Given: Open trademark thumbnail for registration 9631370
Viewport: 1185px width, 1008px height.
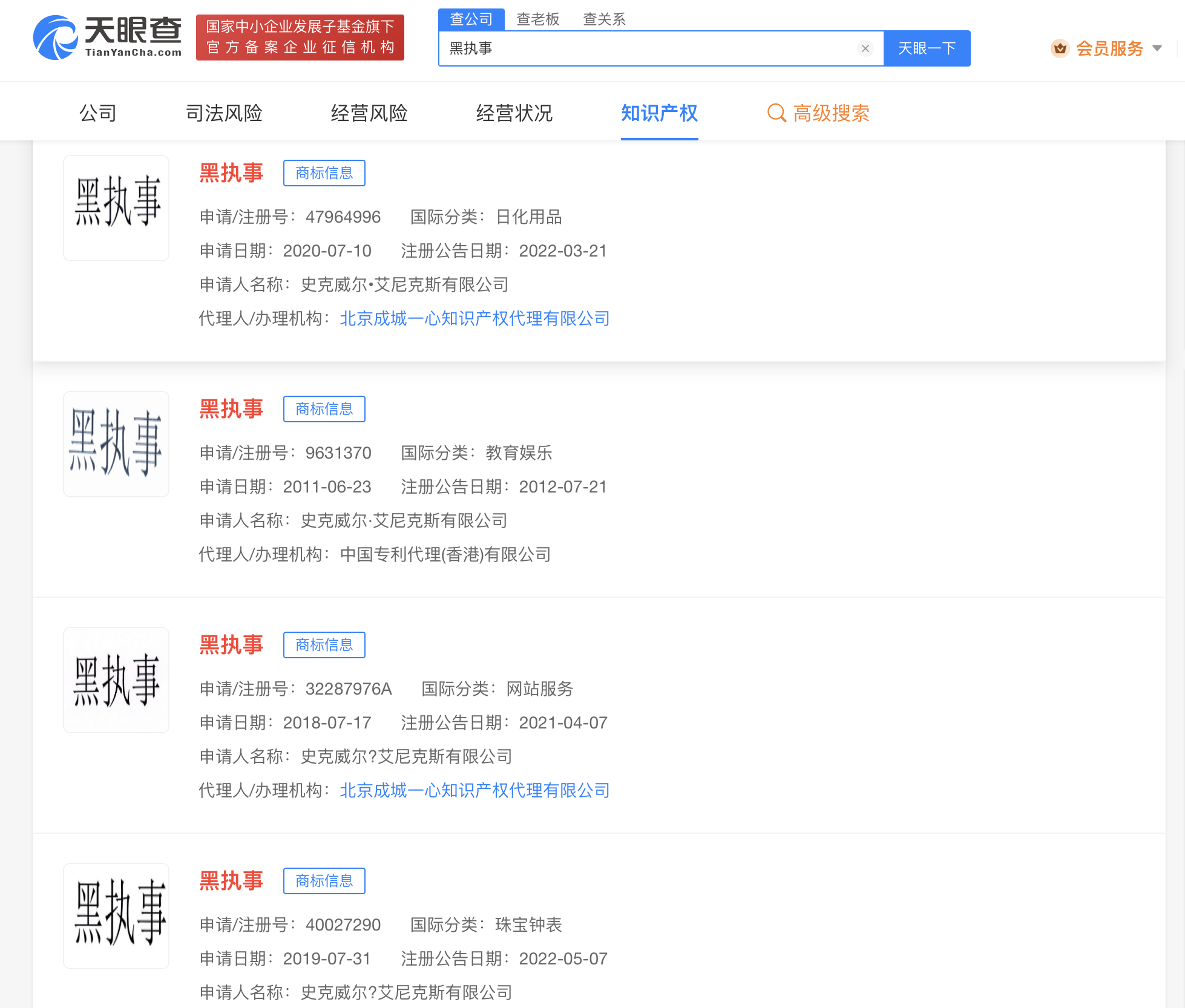Looking at the screenshot, I should [x=116, y=444].
